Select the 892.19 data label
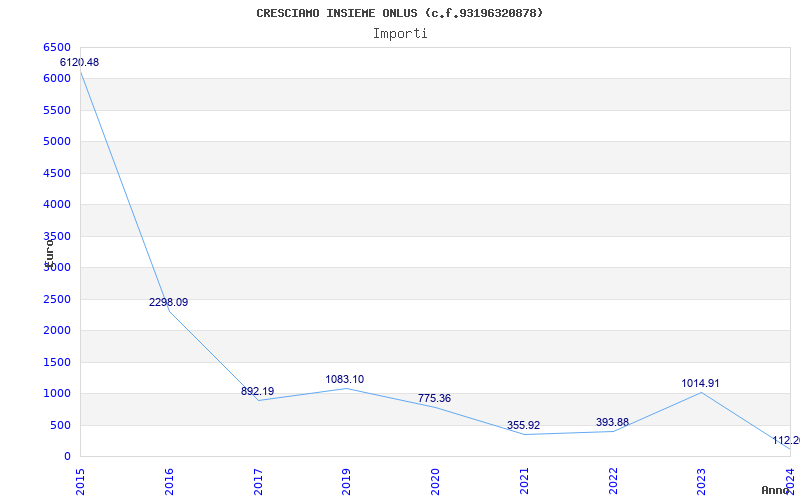 pos(258,391)
